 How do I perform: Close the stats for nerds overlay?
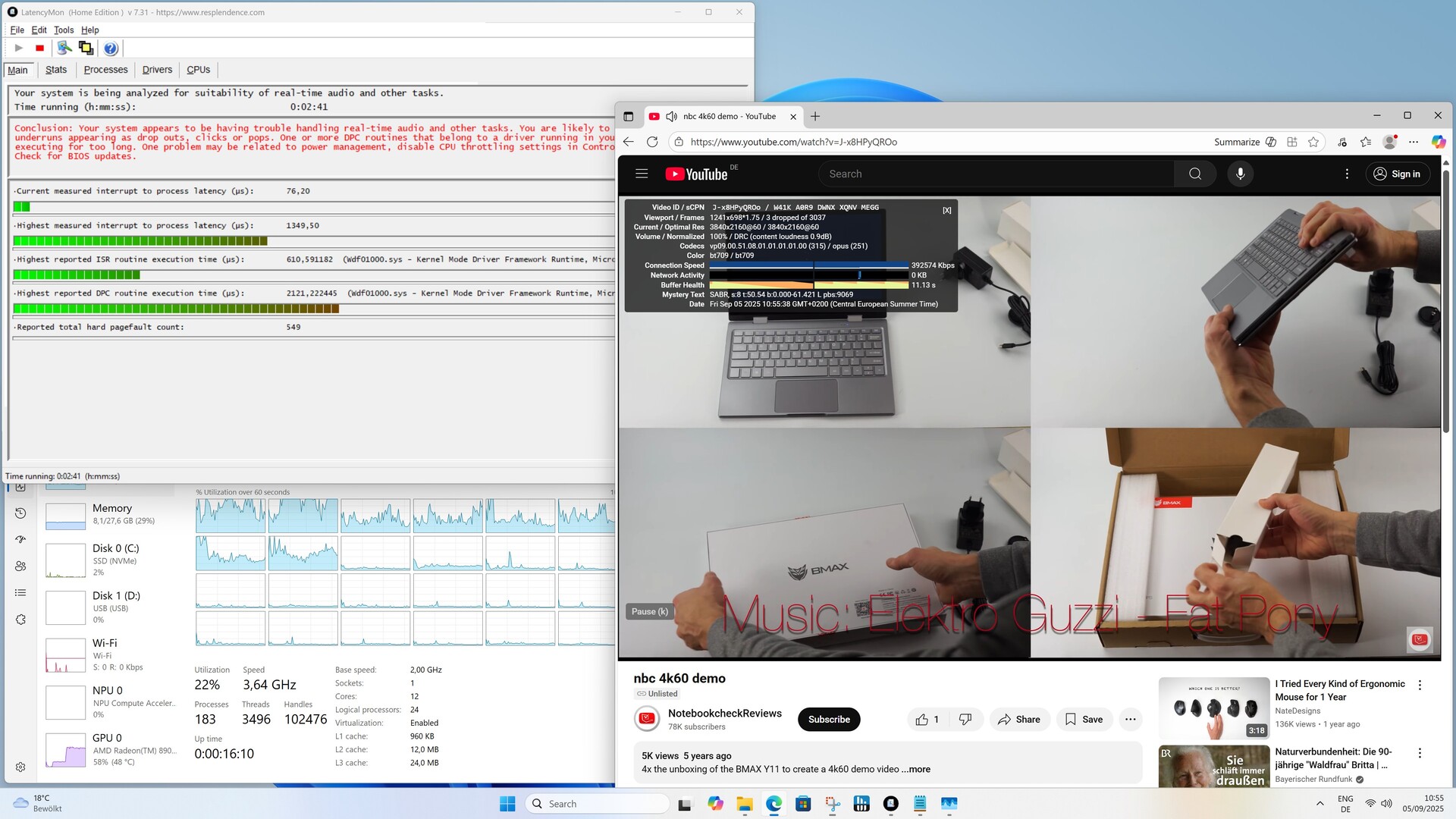[946, 211]
